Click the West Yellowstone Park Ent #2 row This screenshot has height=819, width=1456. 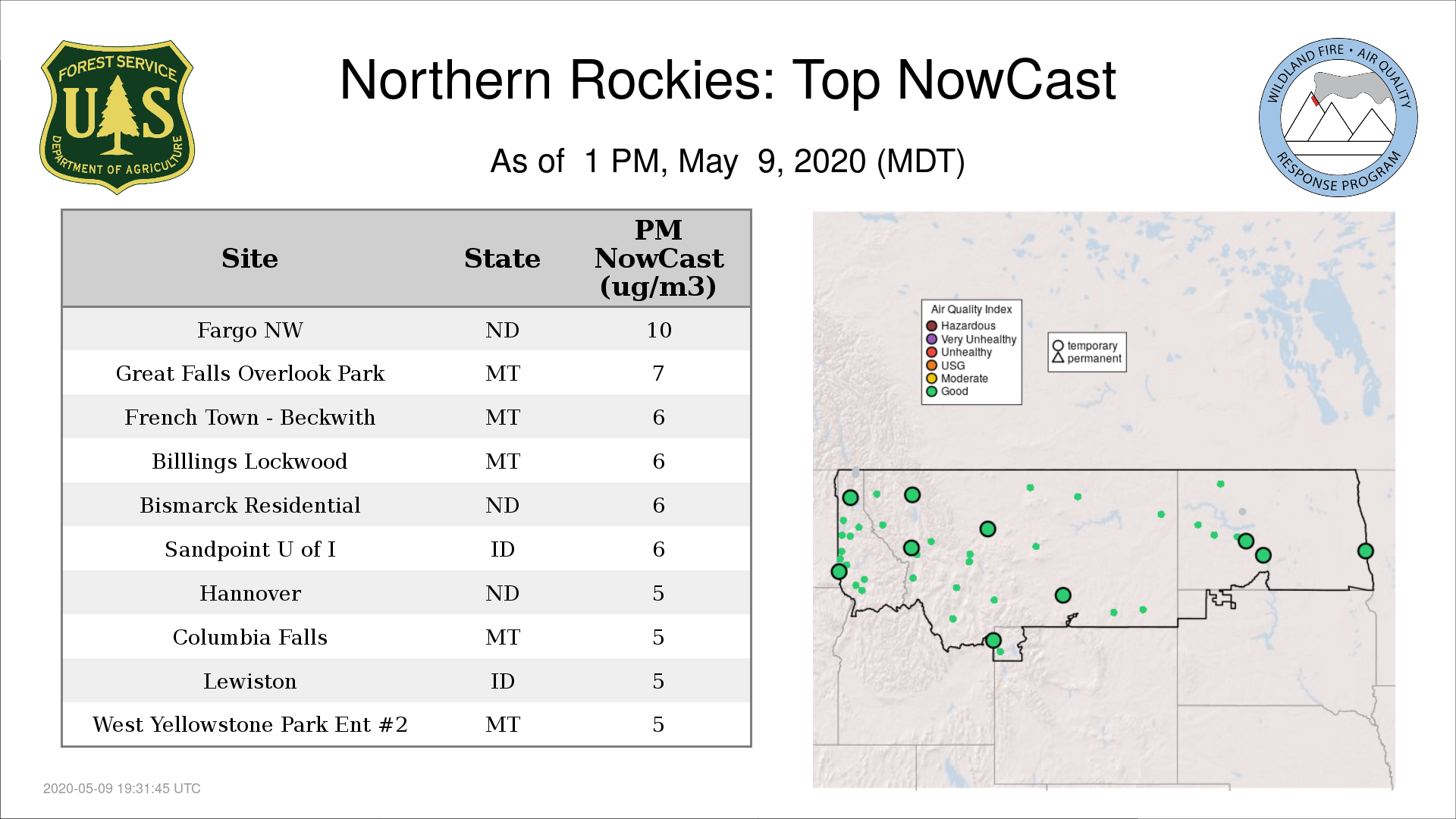point(406,724)
